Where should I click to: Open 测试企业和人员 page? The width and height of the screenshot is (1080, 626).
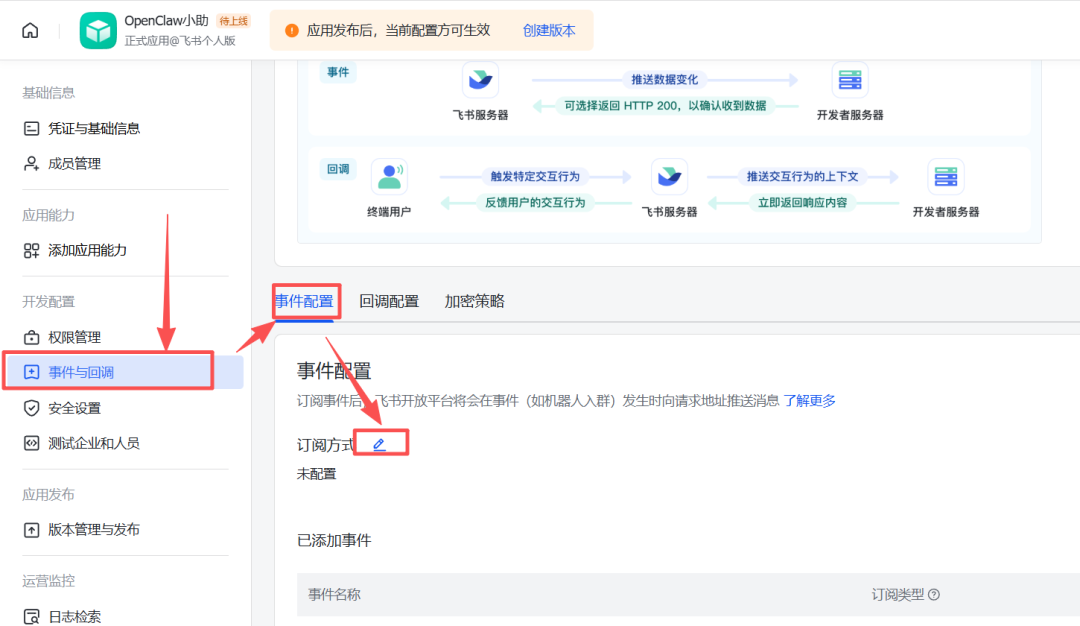94,443
